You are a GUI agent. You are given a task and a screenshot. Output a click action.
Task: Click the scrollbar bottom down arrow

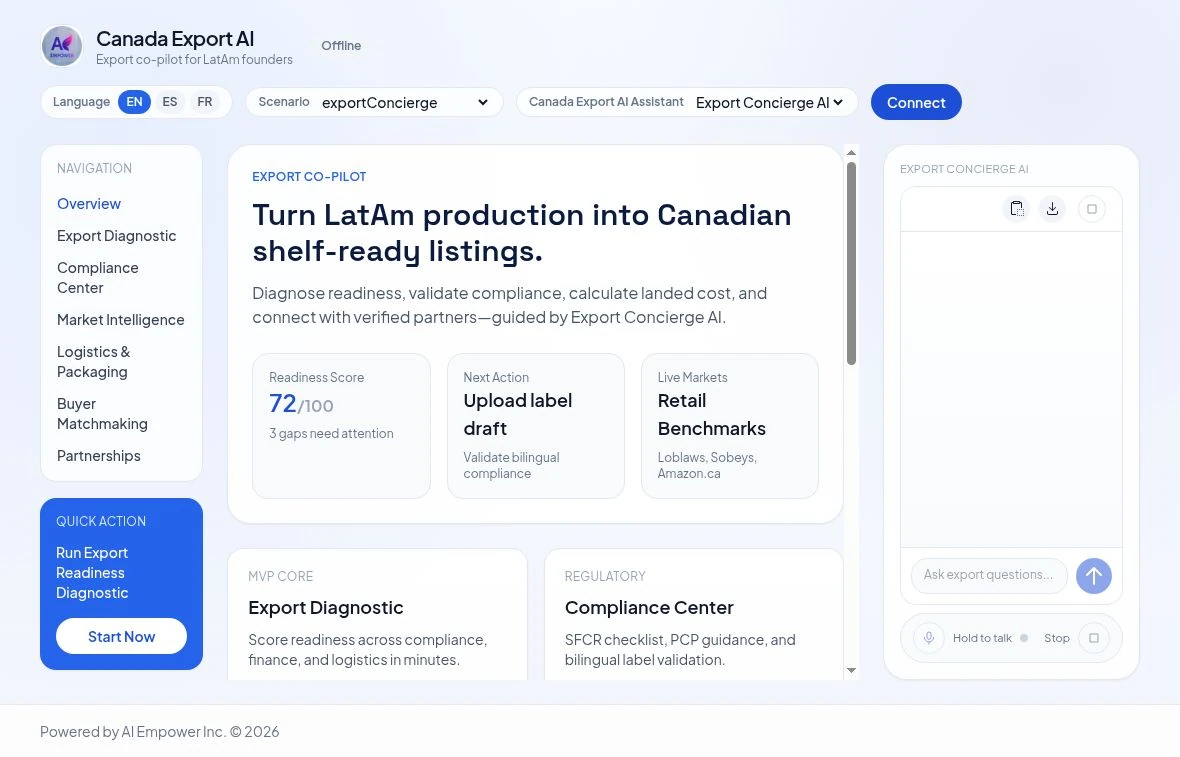[x=851, y=670]
